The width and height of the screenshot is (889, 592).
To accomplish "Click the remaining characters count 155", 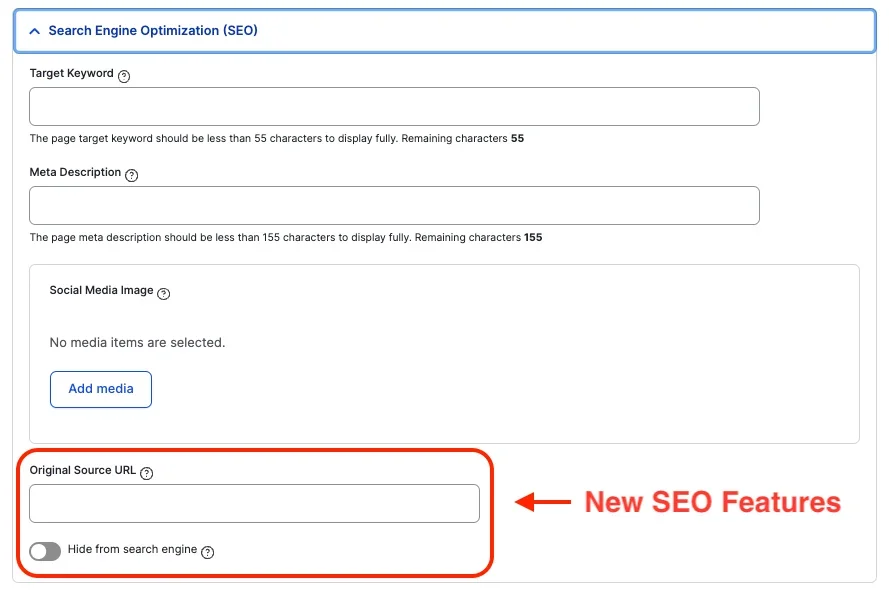I will 532,238.
